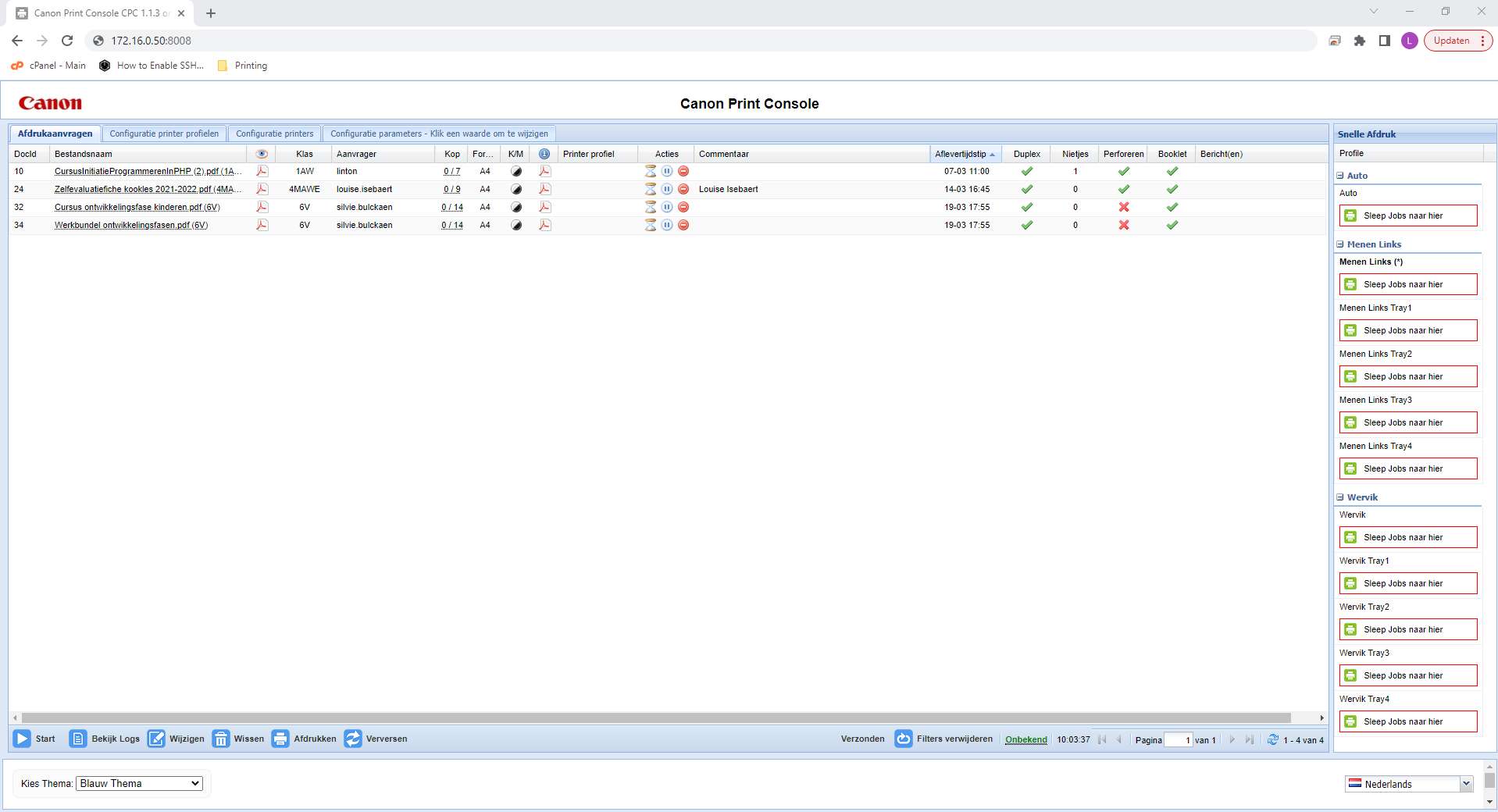Click the color mode icon for DocId 10
This screenshot has height=812, width=1498.
515,171
